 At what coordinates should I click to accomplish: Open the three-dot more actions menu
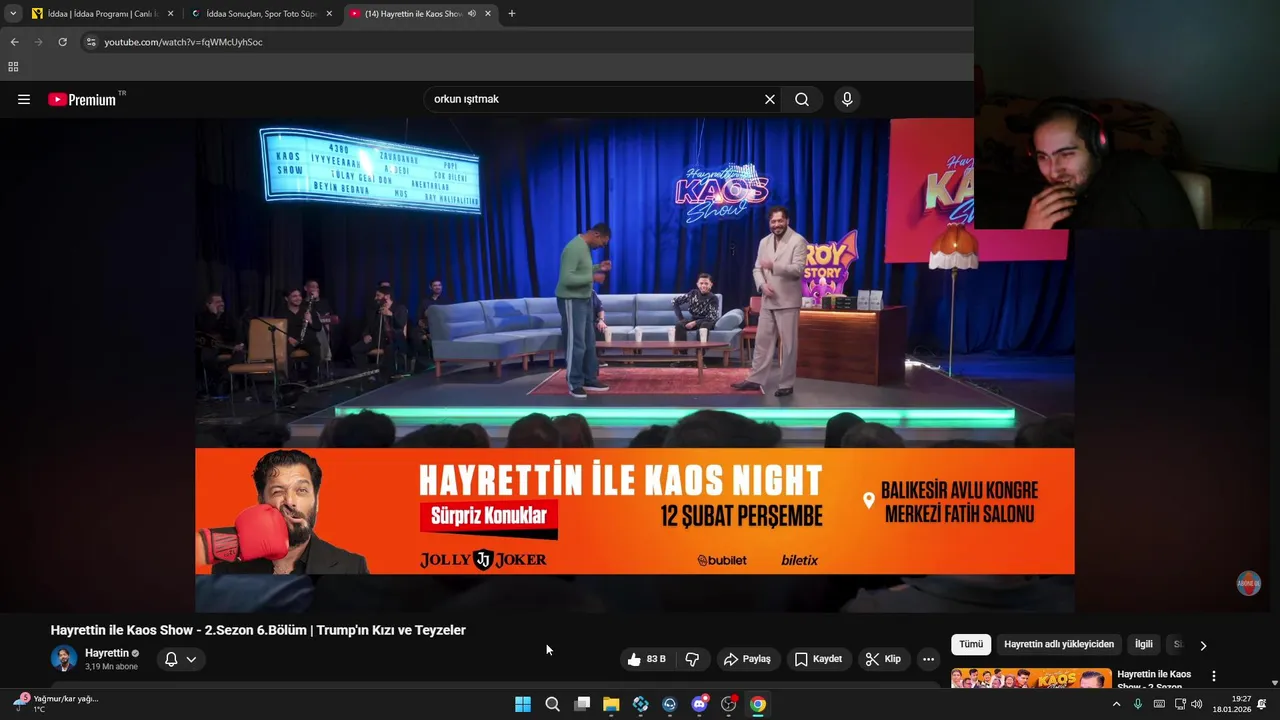(928, 659)
